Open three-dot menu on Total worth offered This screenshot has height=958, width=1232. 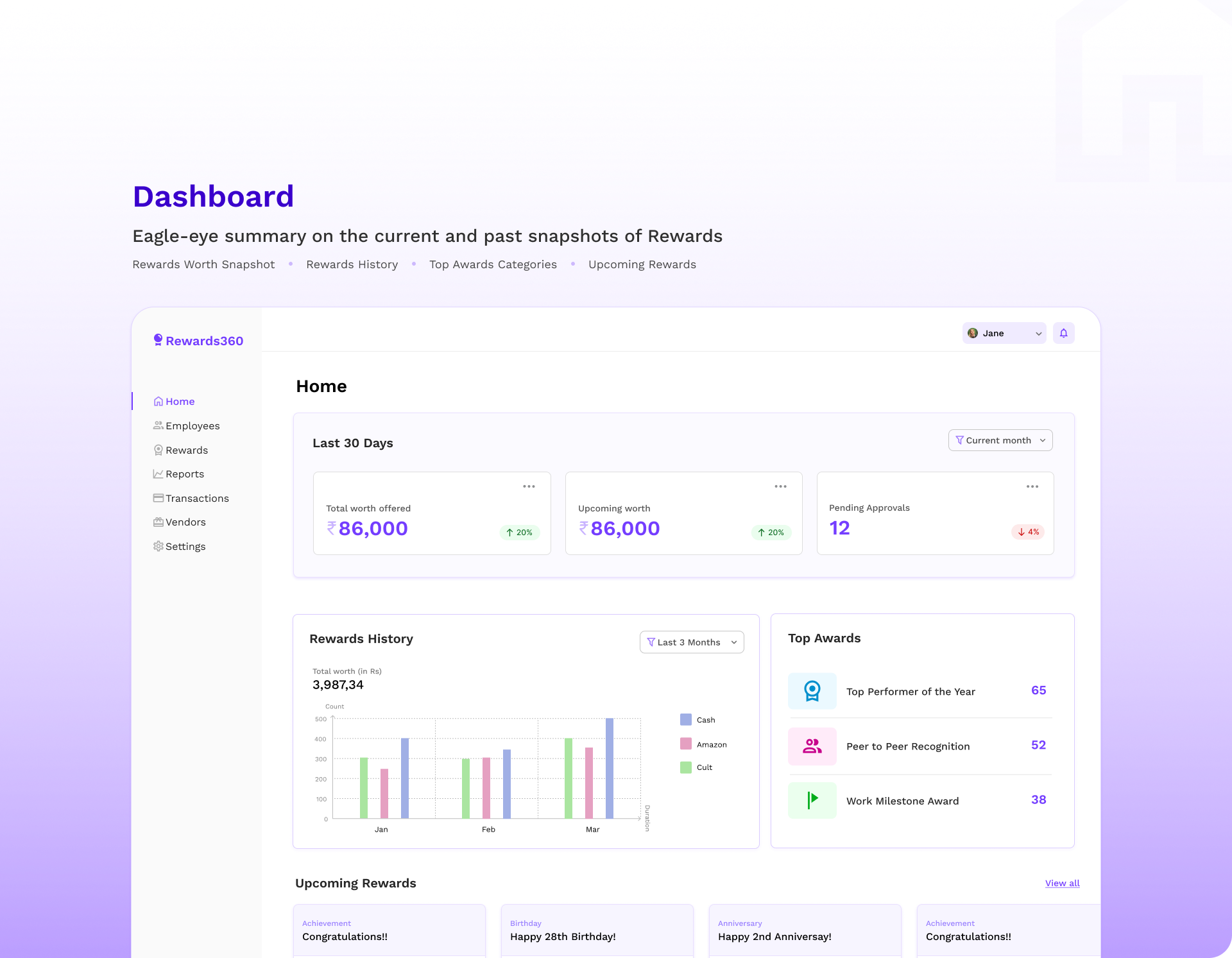pyautogui.click(x=529, y=486)
